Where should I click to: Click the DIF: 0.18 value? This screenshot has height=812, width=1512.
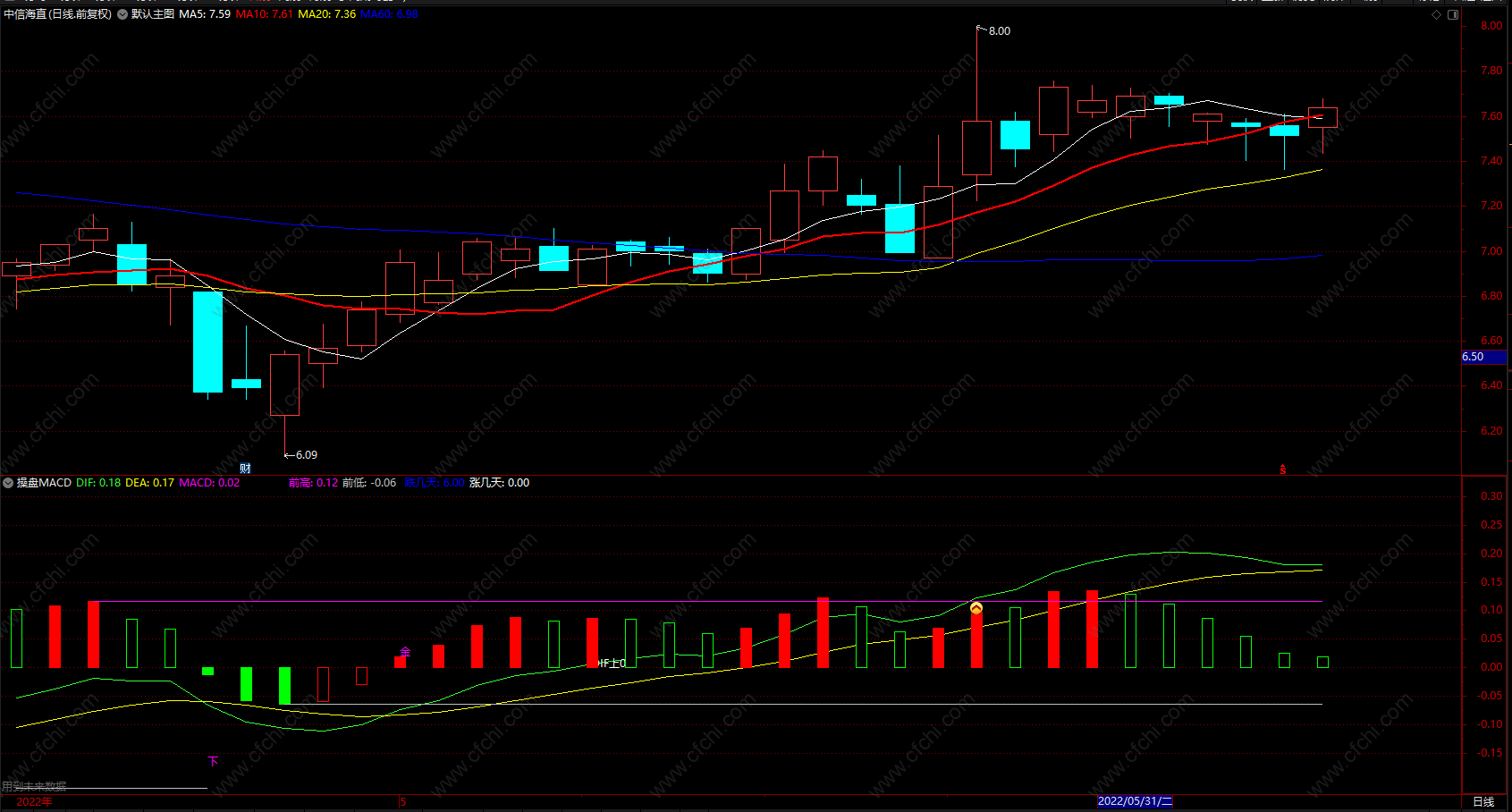tap(98, 483)
